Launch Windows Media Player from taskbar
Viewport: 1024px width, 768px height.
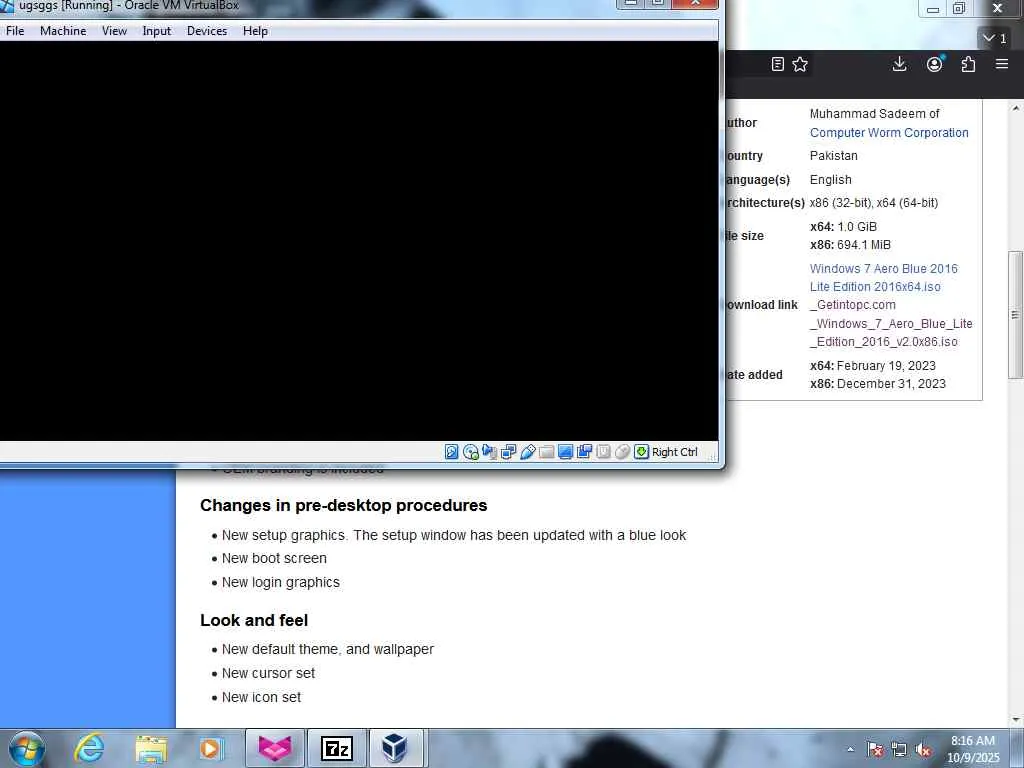coord(212,748)
